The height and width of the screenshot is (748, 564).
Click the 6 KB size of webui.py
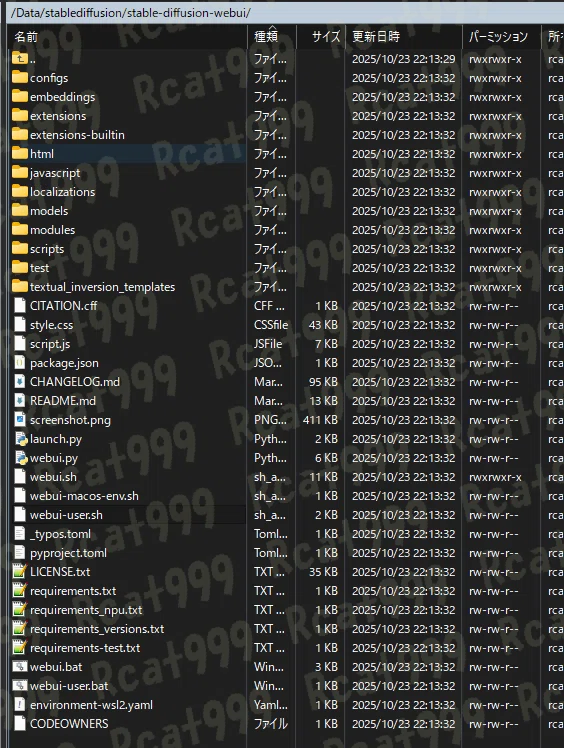click(326, 458)
